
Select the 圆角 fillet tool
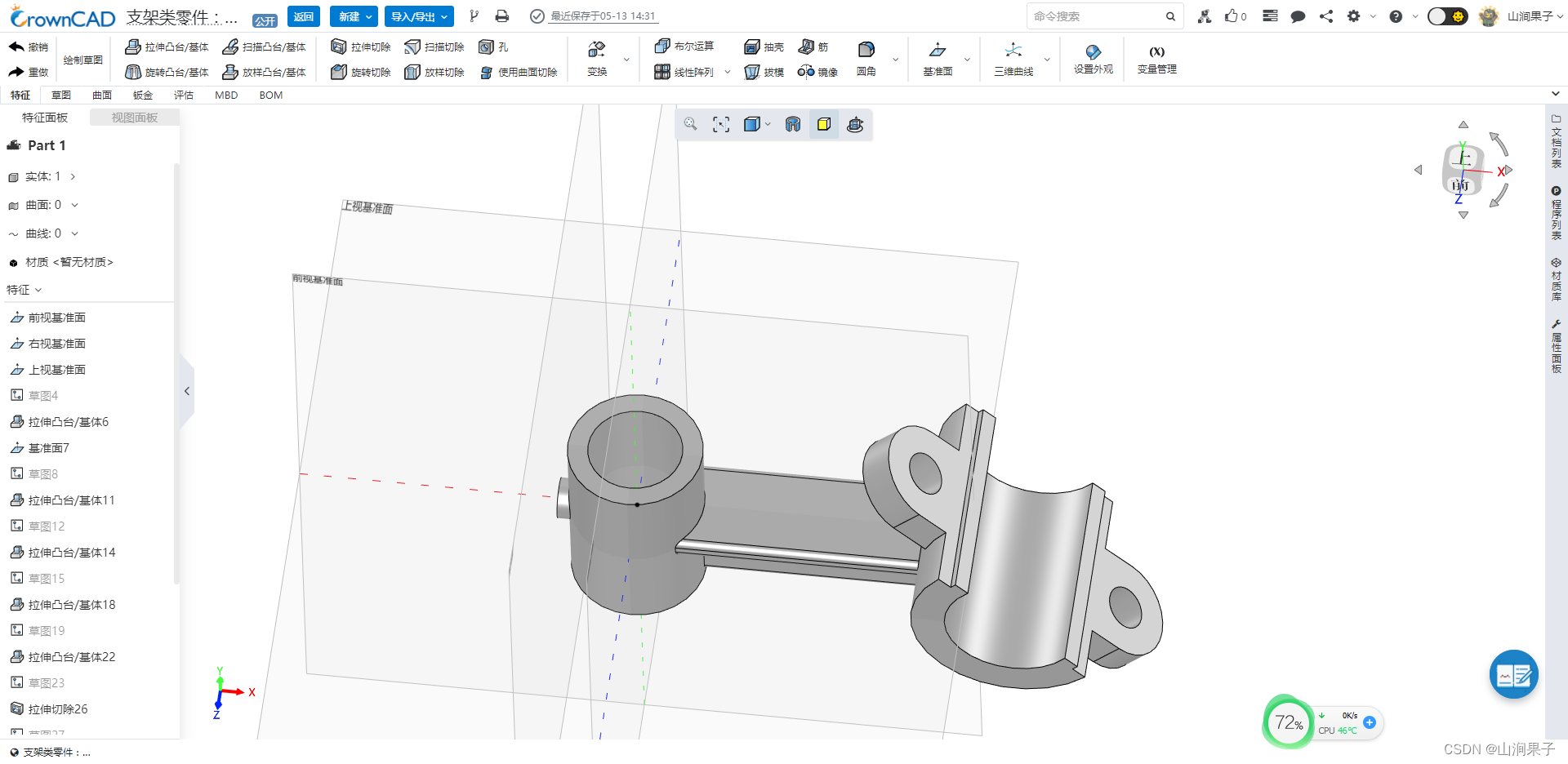coord(866,59)
